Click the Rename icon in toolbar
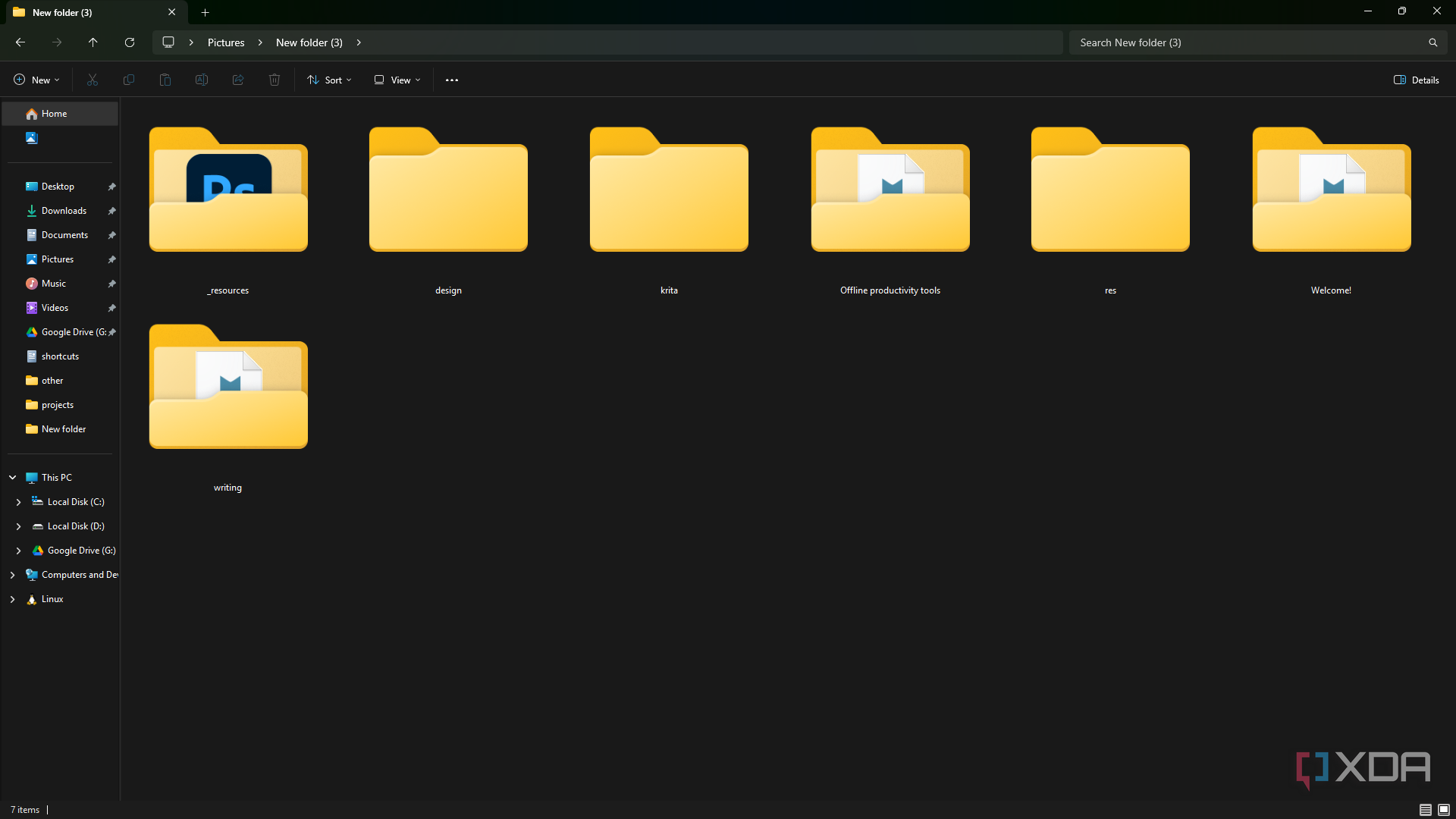Image resolution: width=1456 pixels, height=819 pixels. (x=202, y=80)
